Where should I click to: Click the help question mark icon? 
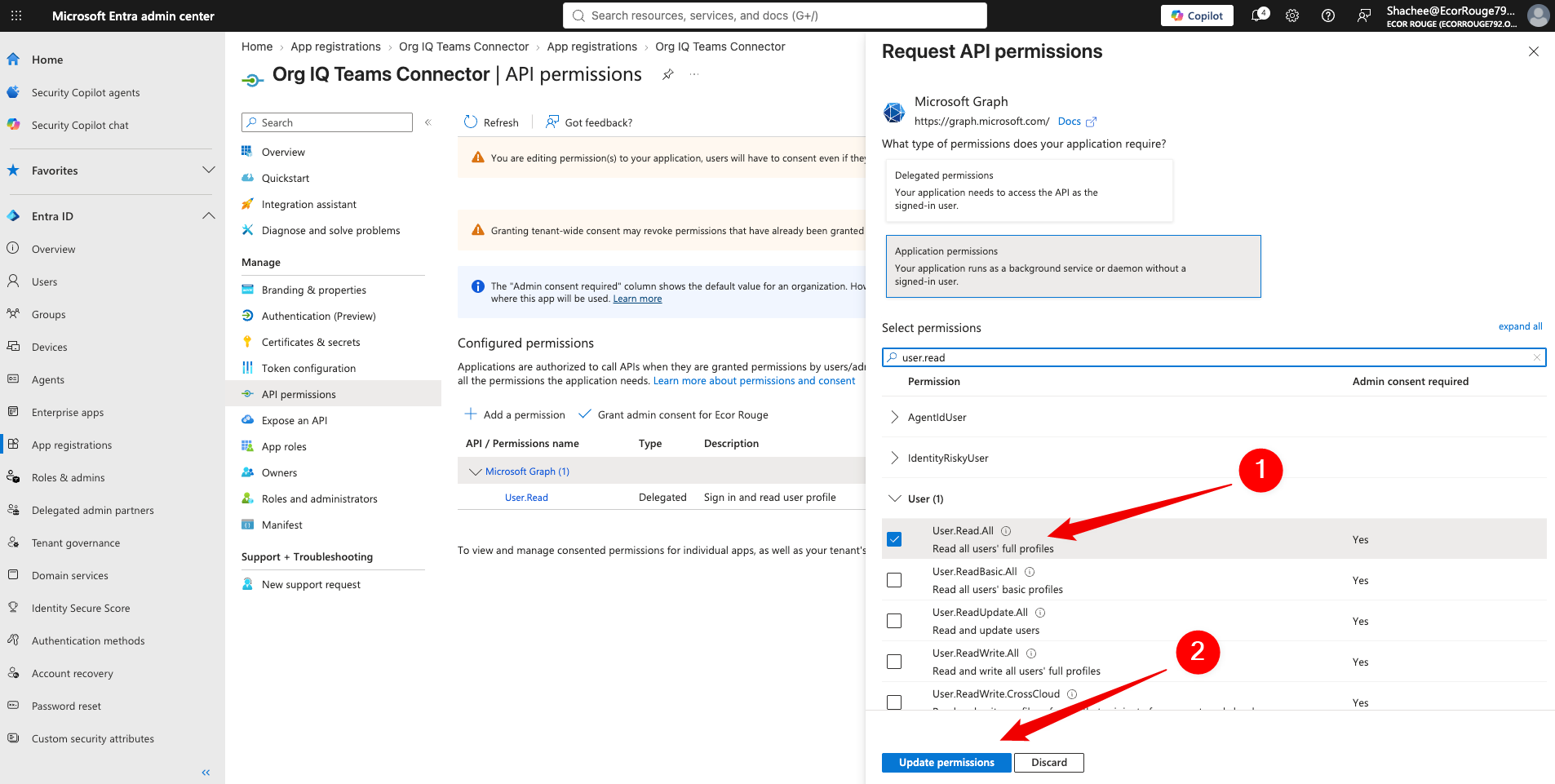click(x=1328, y=16)
